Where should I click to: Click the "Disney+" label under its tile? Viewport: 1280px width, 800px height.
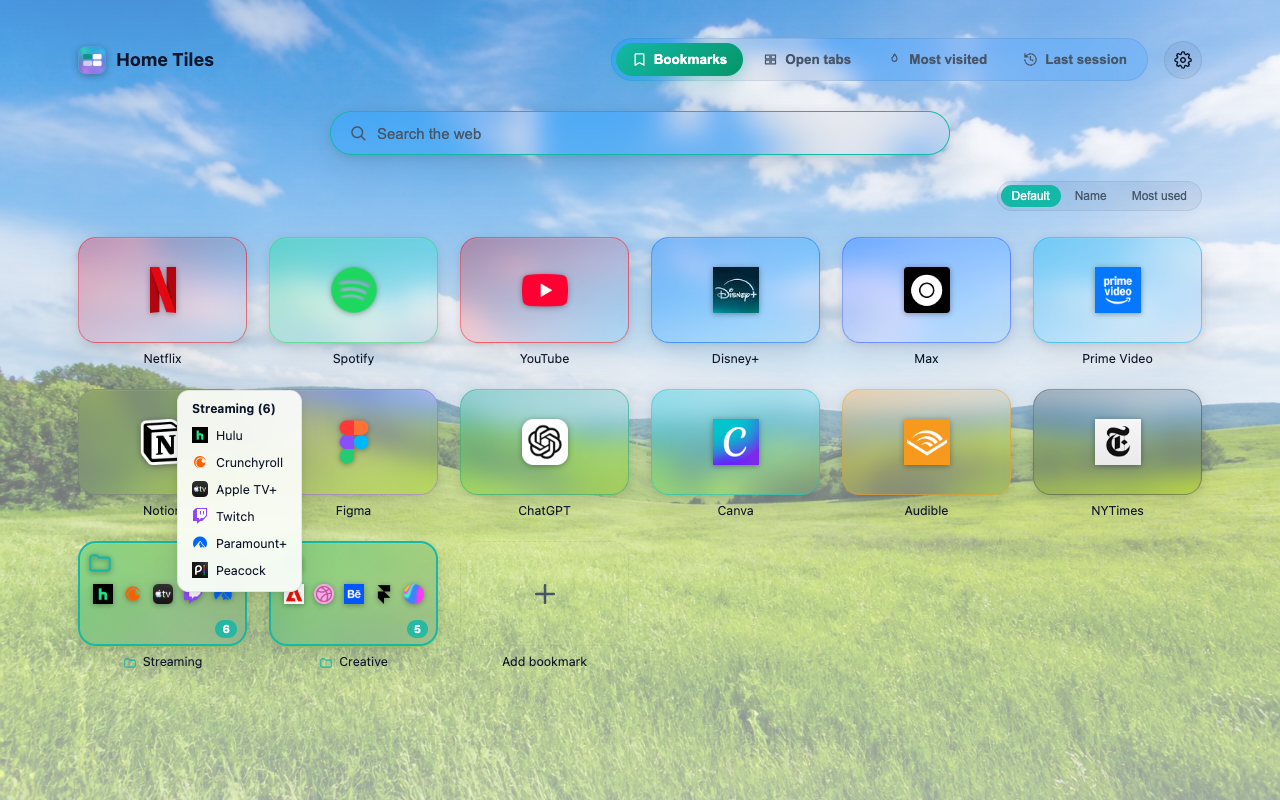735,359
